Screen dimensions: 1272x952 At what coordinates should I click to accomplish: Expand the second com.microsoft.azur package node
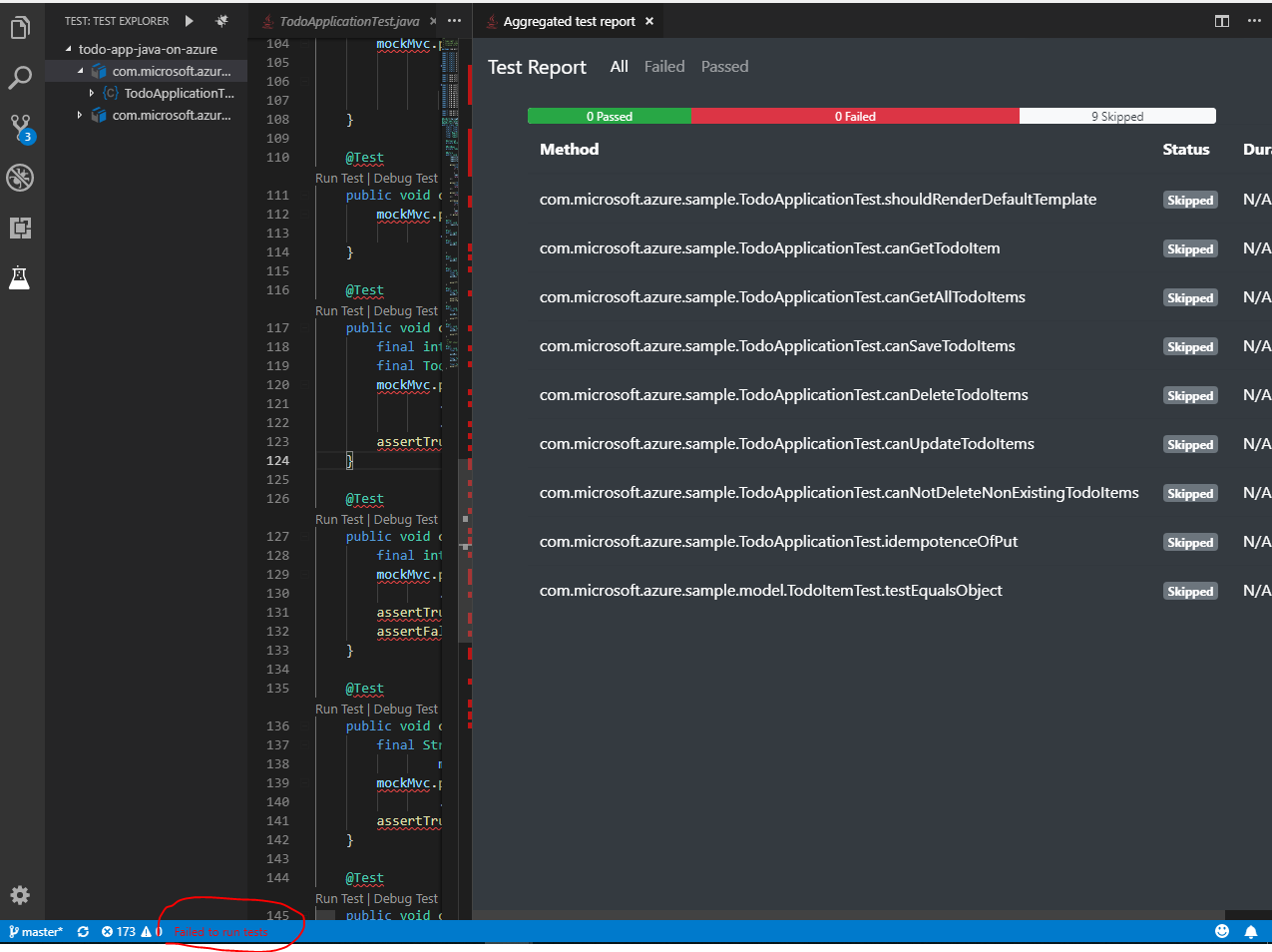click(x=79, y=115)
